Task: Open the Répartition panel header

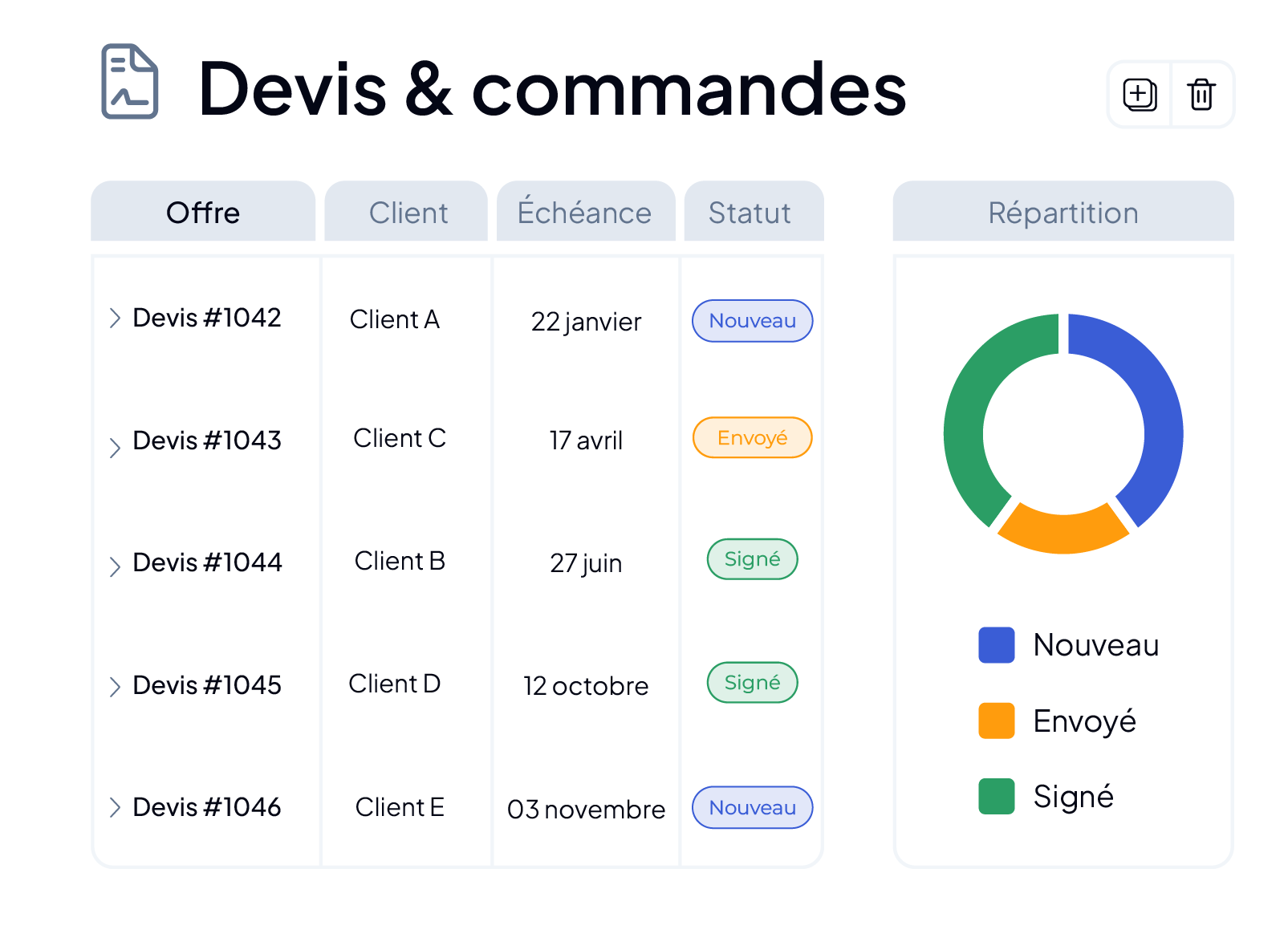Action: pos(1063,212)
